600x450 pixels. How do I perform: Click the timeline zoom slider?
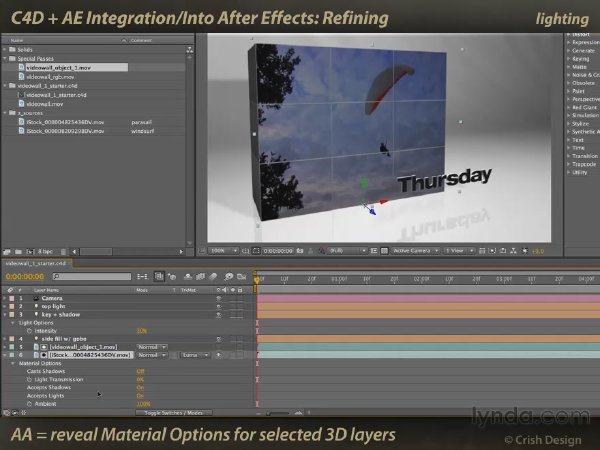tap(278, 413)
